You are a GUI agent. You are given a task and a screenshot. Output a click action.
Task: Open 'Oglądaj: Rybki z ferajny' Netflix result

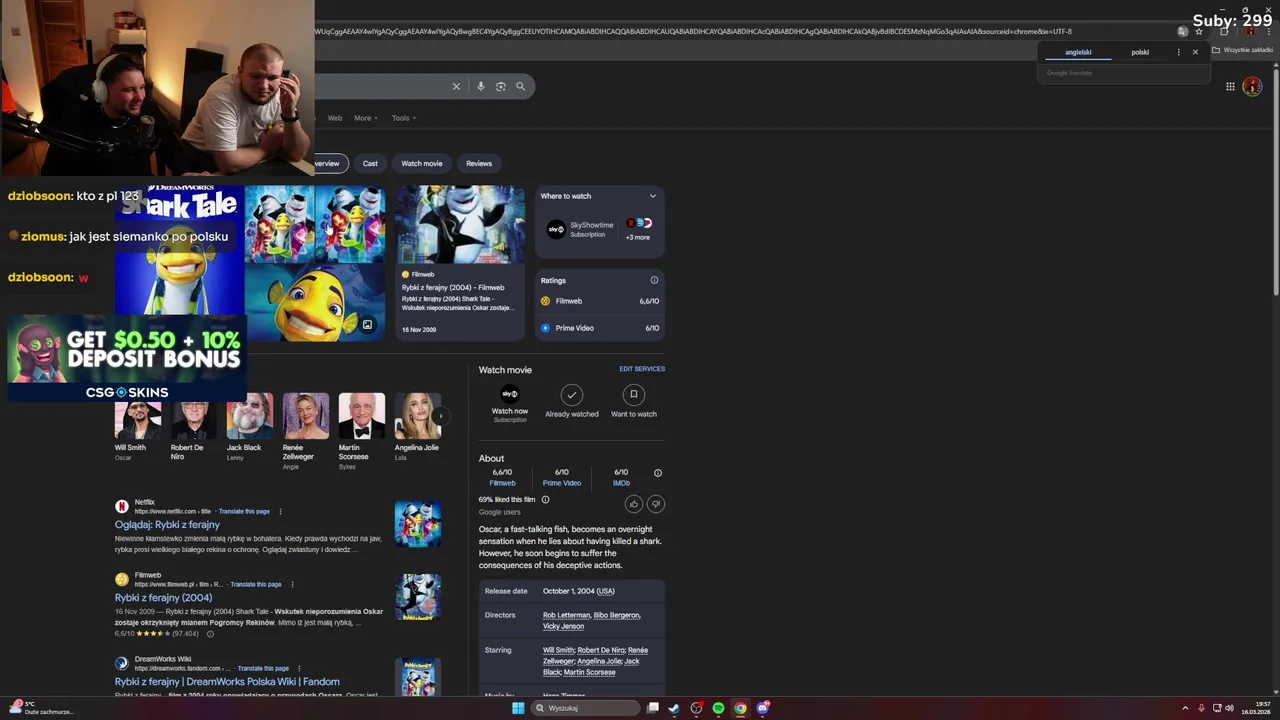(x=167, y=525)
